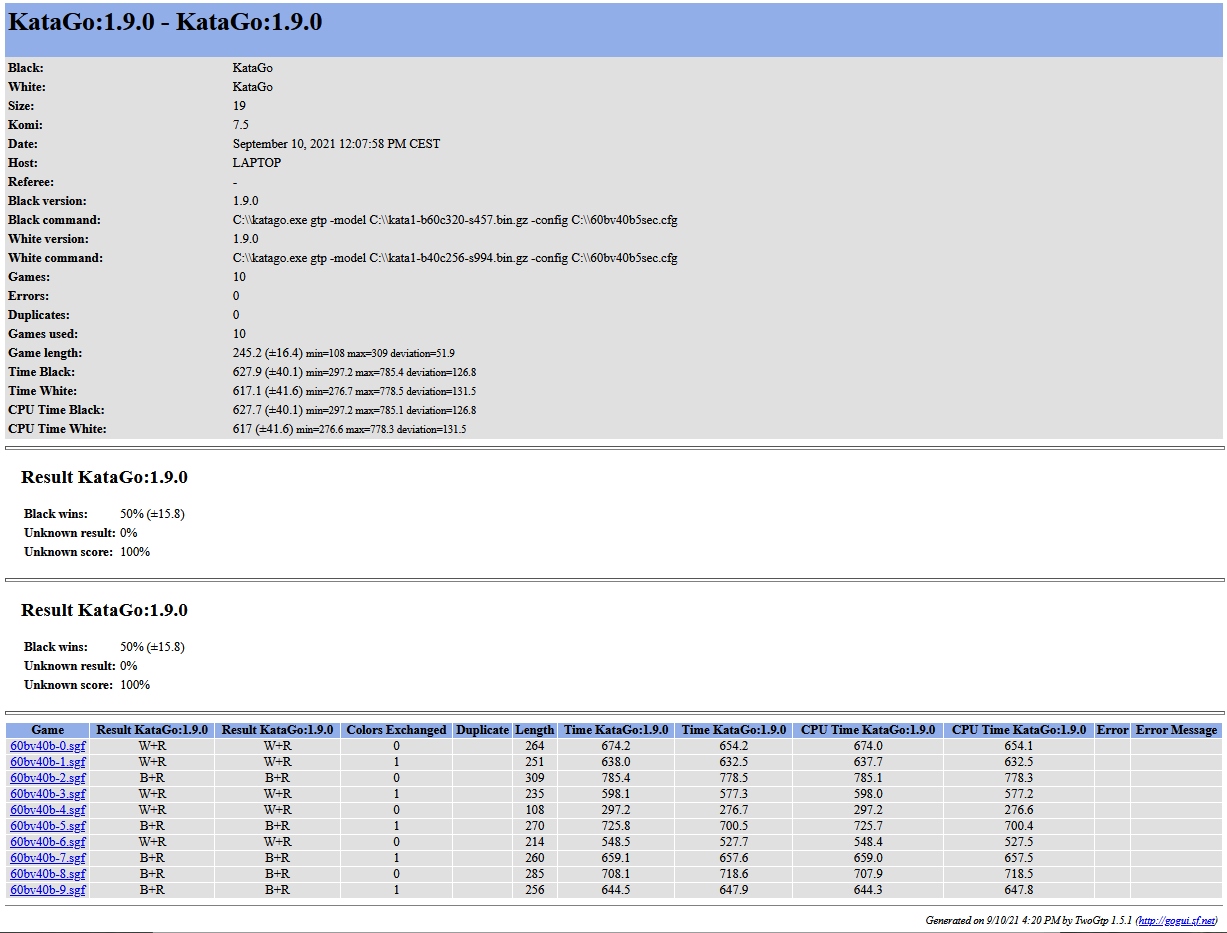The image size is (1227, 933).
Task: Click the Game column header
Action: click(x=48, y=730)
